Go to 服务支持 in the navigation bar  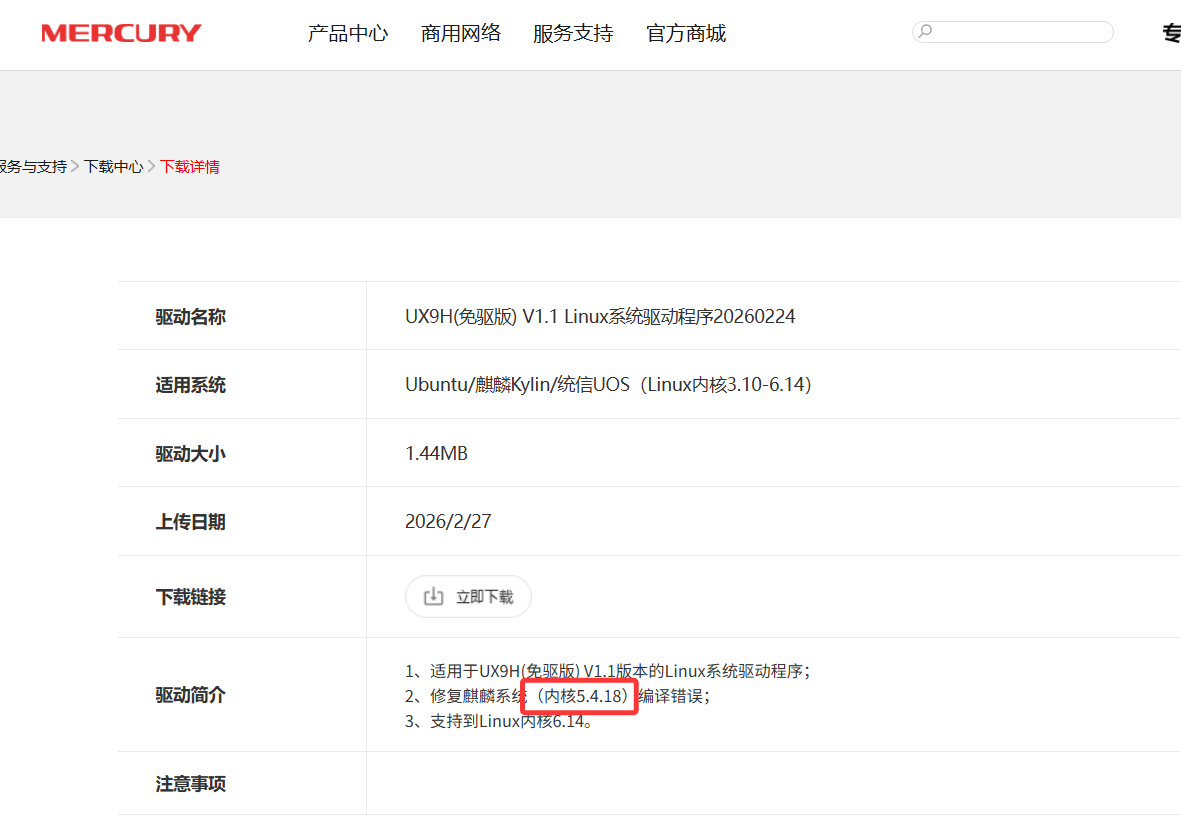572,34
